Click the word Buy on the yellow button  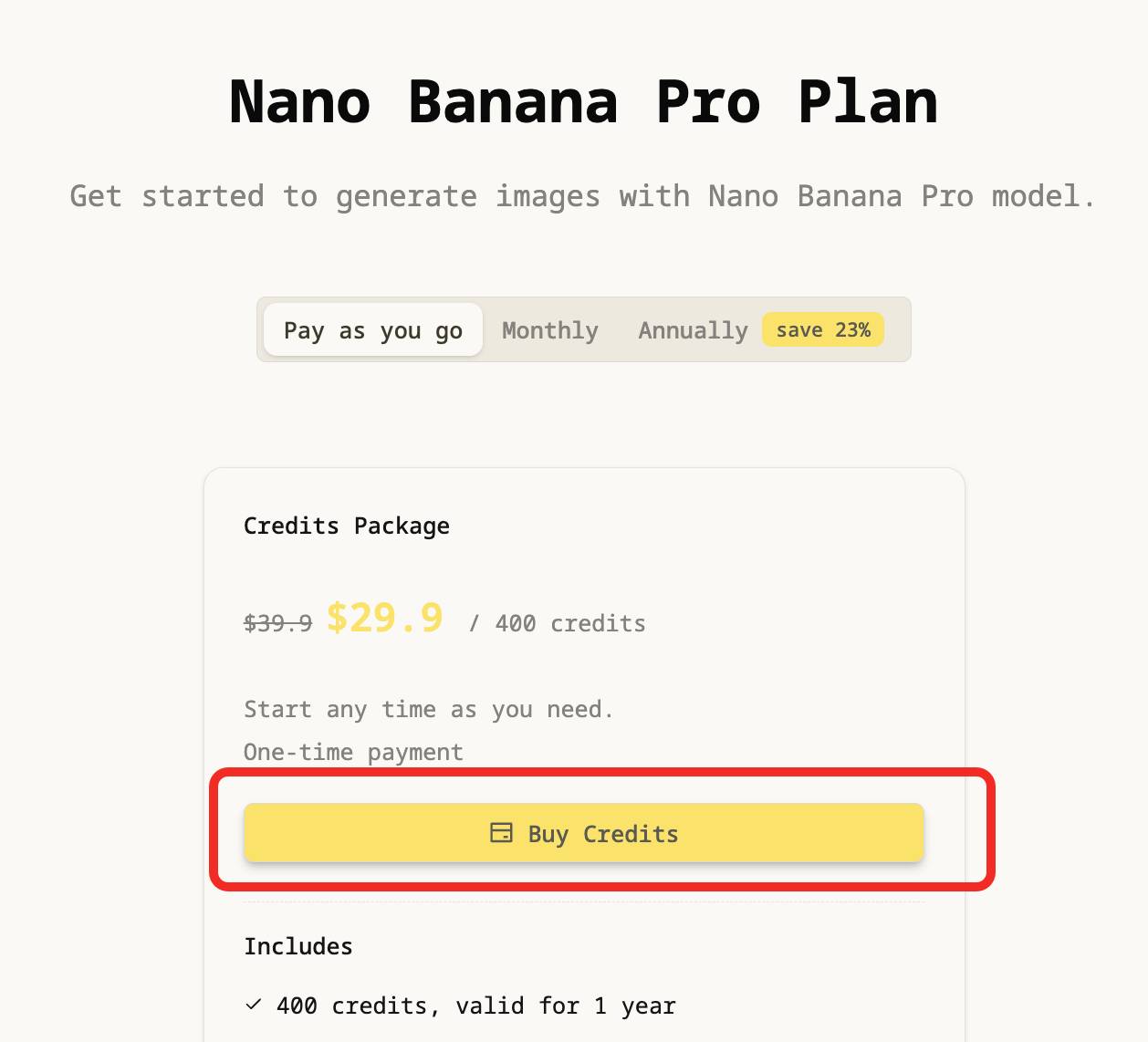point(548,834)
